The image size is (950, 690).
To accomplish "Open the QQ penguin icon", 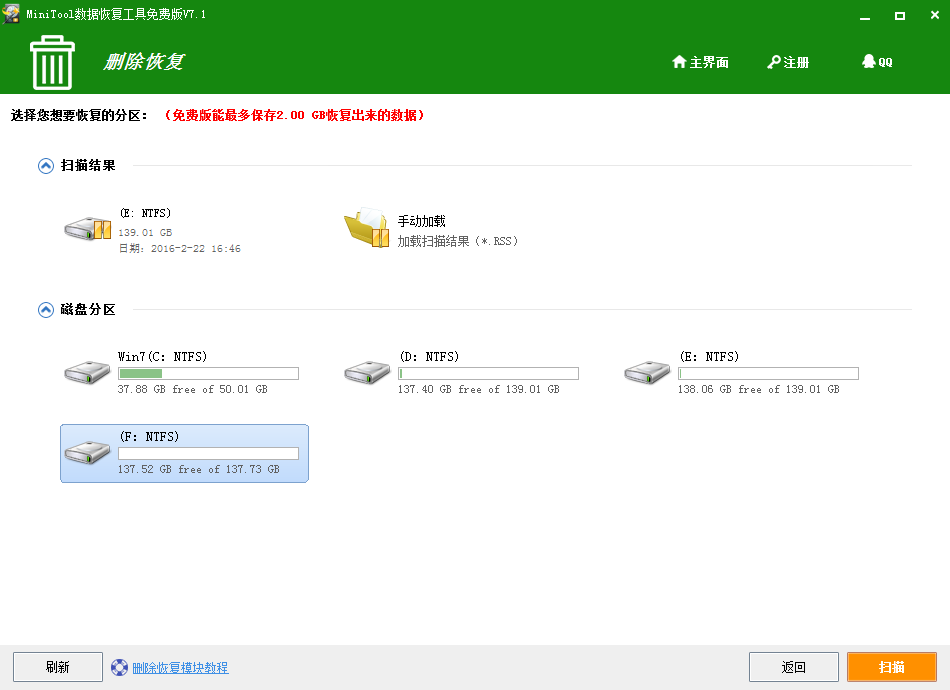I will [x=869, y=61].
